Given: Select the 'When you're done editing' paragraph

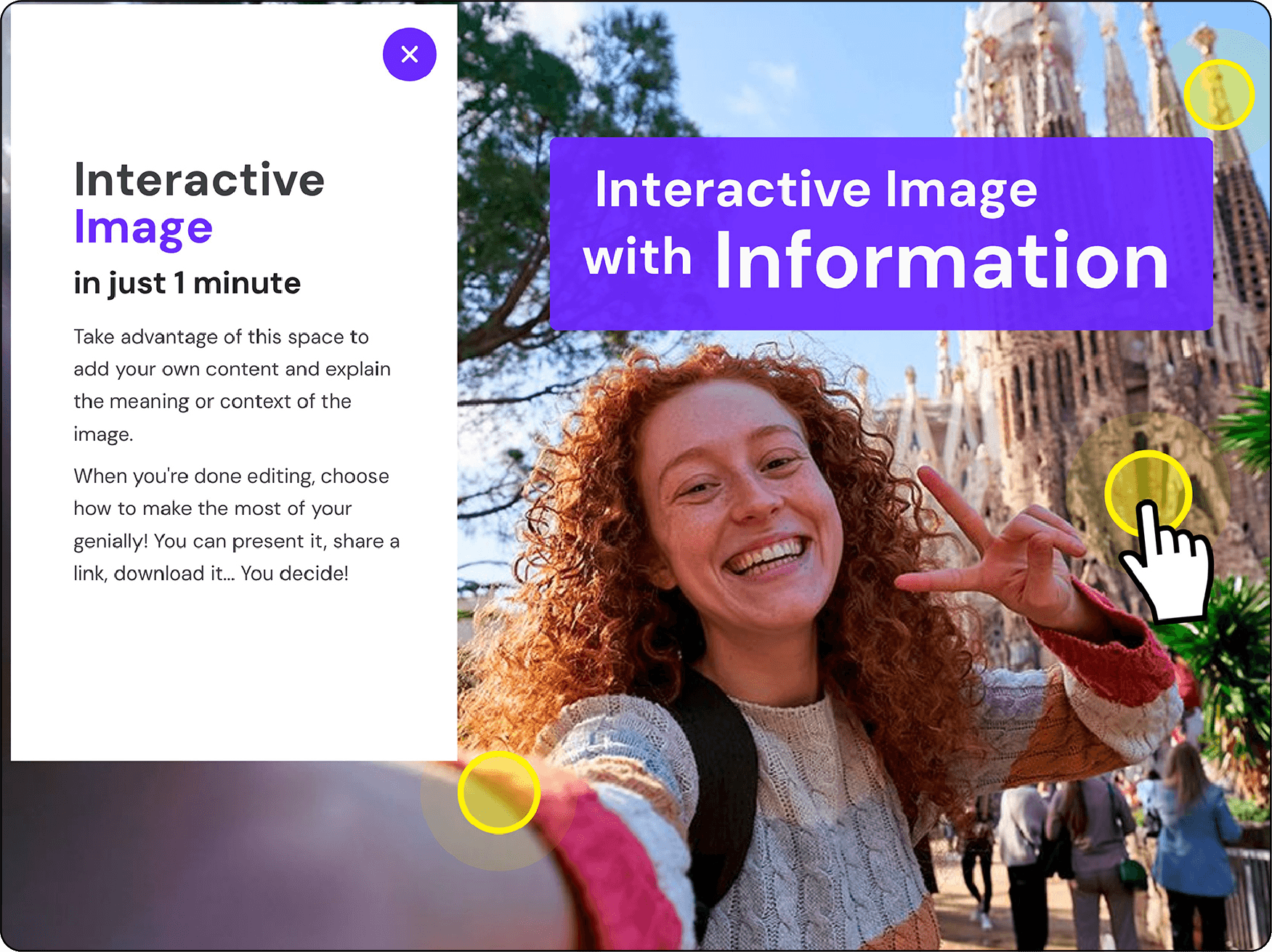Looking at the screenshot, I should (236, 524).
